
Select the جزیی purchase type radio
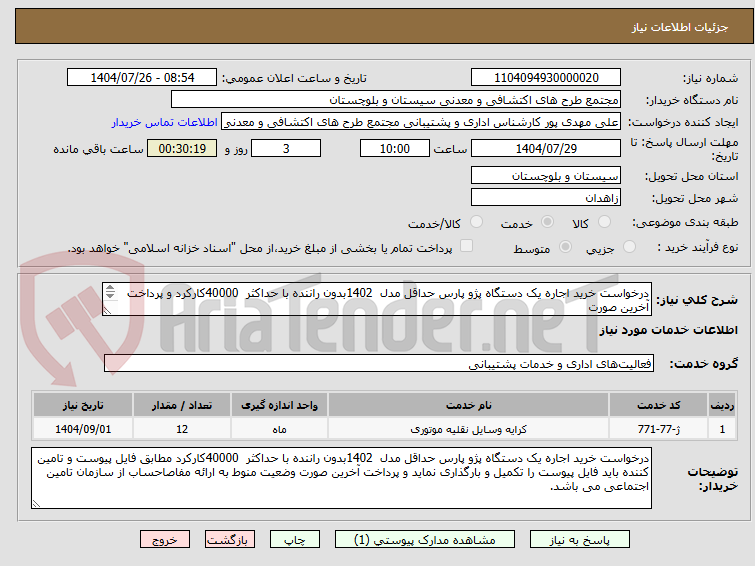click(x=629, y=247)
